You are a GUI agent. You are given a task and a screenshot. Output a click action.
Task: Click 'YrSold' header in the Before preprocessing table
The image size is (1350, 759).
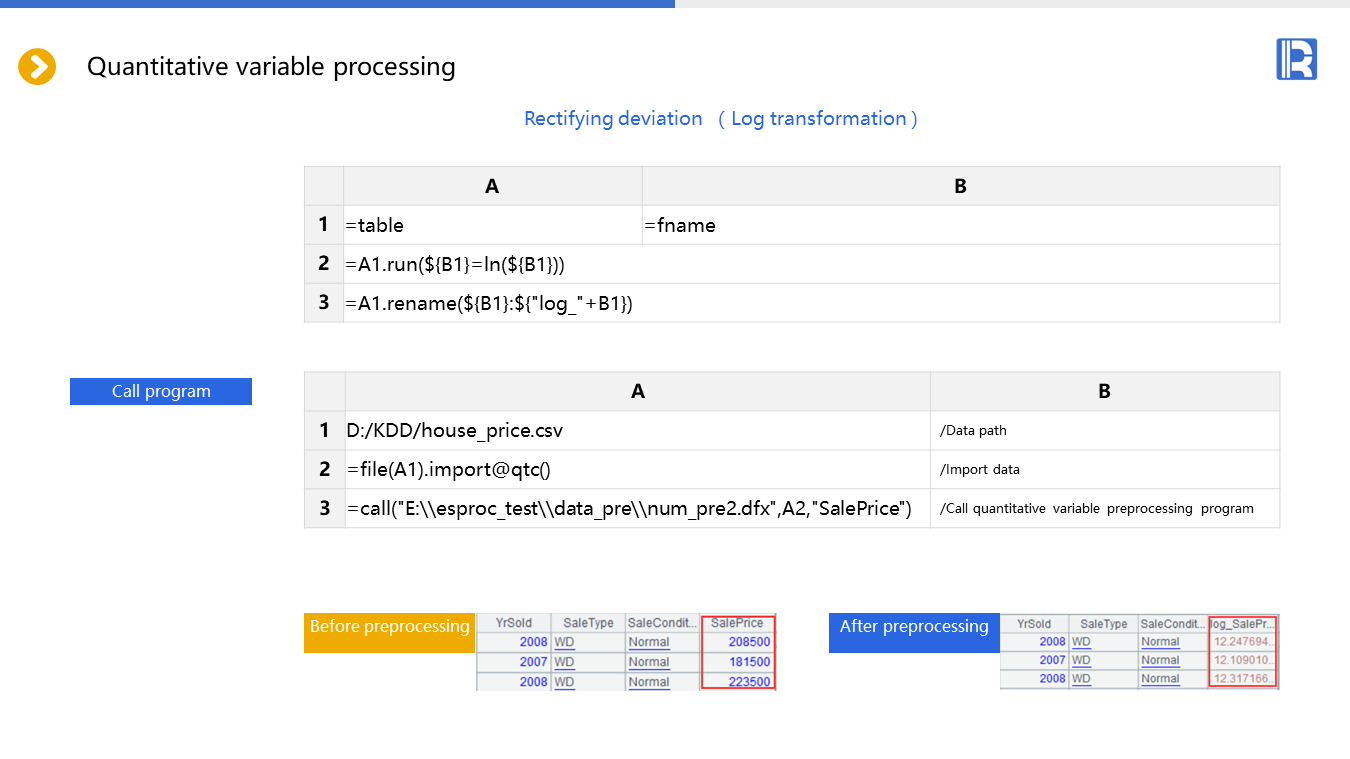point(514,623)
